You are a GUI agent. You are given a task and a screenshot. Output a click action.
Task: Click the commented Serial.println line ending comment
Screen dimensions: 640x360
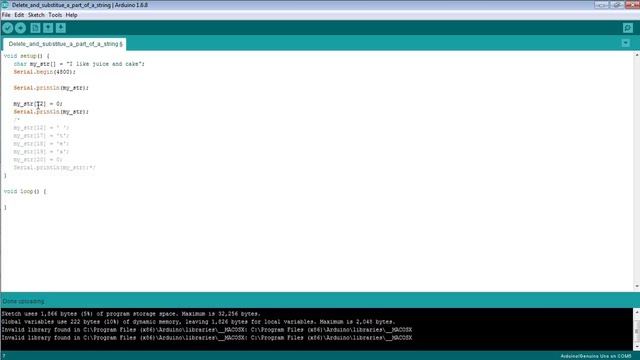(x=54, y=168)
